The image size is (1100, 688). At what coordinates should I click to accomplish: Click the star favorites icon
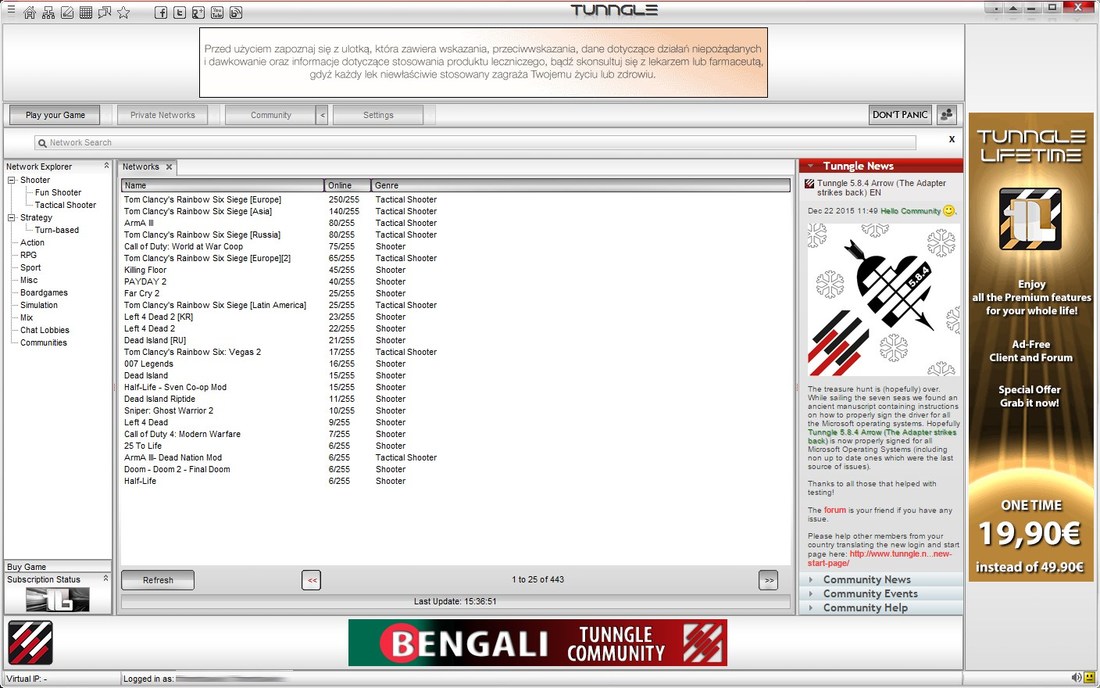click(x=123, y=12)
